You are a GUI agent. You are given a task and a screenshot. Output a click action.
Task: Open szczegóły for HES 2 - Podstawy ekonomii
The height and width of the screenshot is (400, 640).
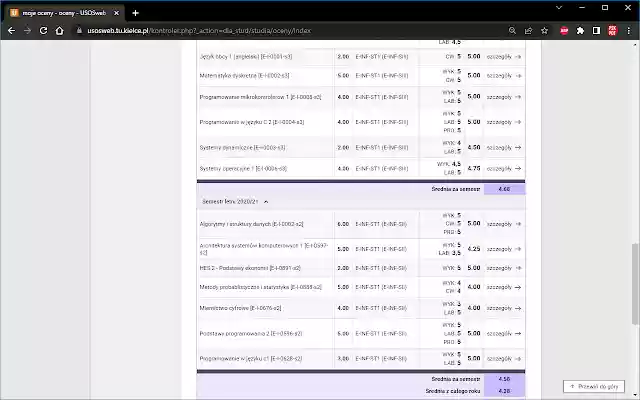click(504, 268)
